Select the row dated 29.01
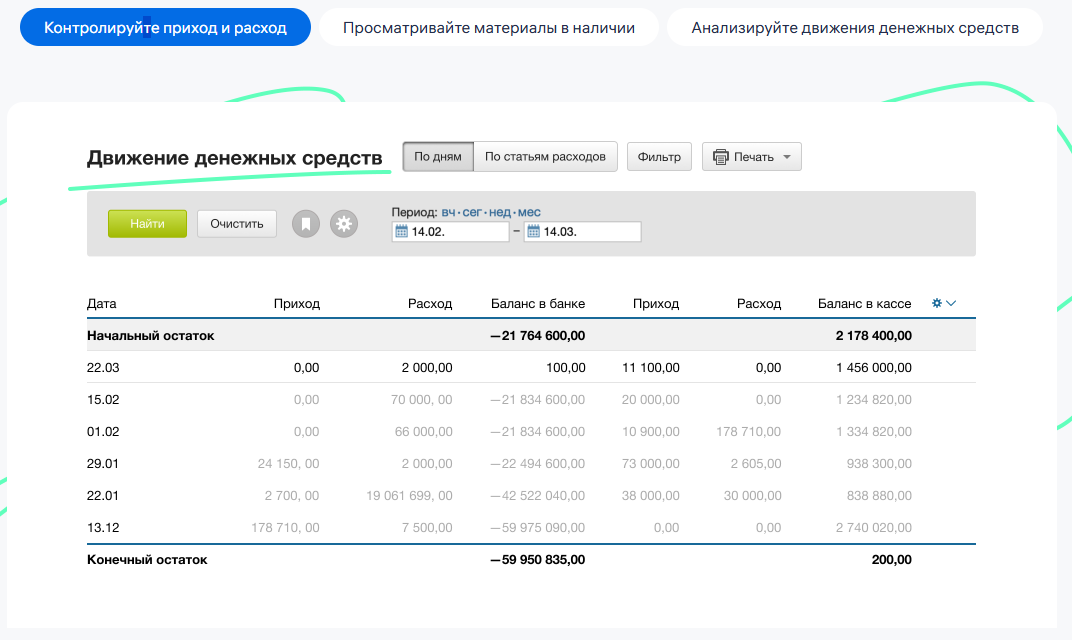1072x640 pixels. click(x=531, y=464)
